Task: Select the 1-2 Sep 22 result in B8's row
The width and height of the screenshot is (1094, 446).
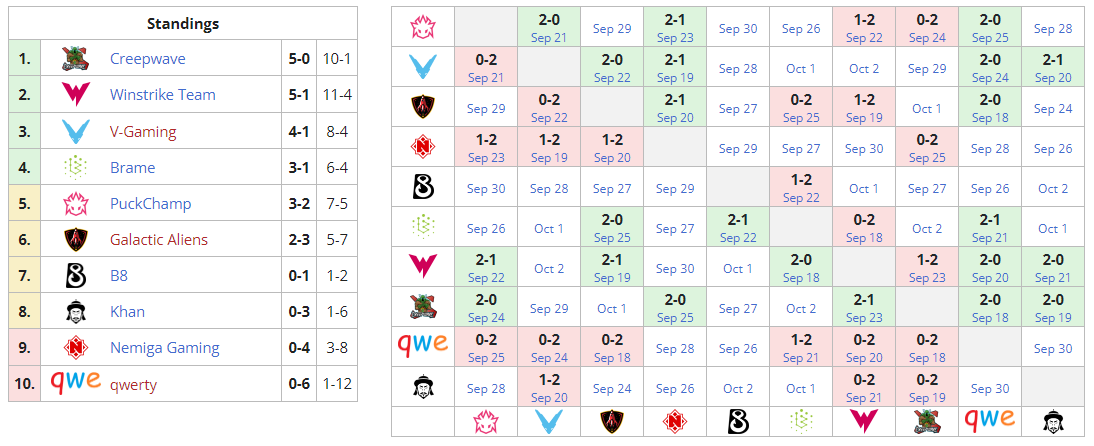Action: tap(800, 187)
